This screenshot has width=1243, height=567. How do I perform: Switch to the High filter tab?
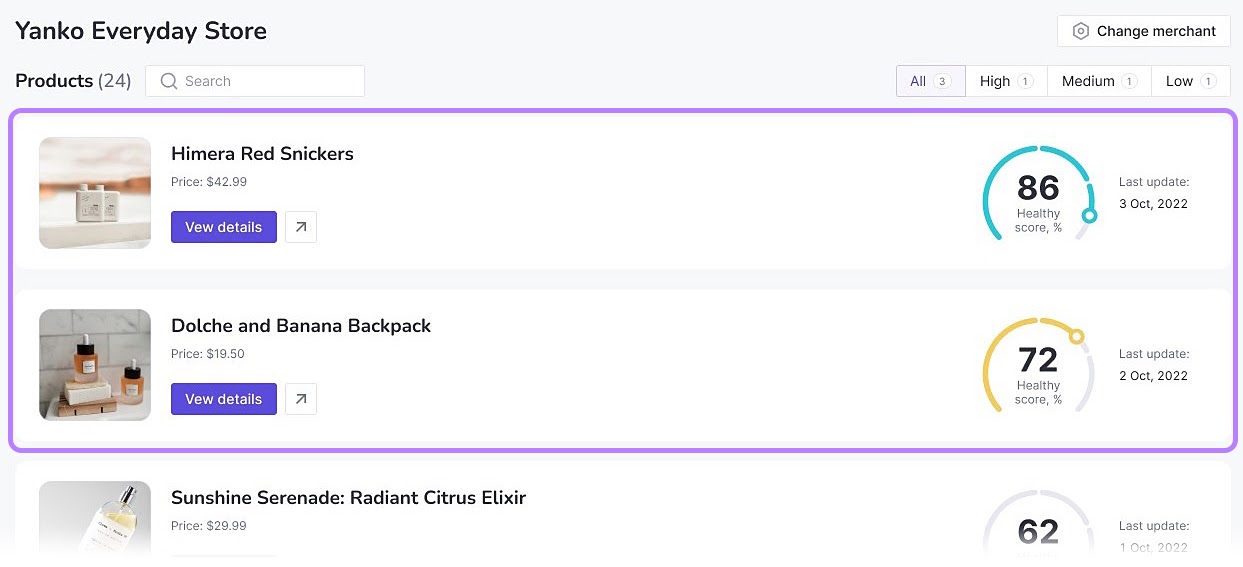[1006, 81]
